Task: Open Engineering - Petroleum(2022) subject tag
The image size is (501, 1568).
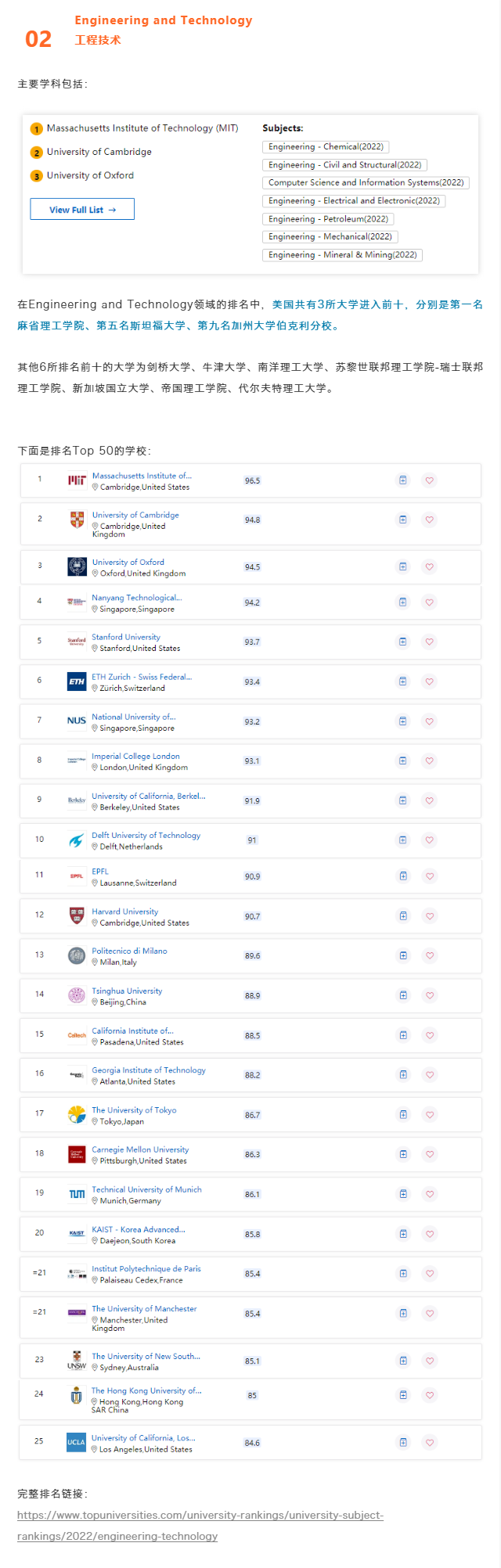Action: [328, 219]
